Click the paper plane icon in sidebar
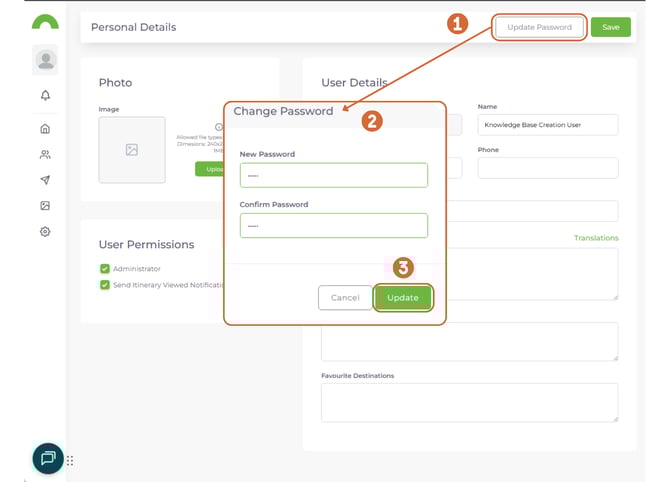The image size is (670, 482). 45,180
